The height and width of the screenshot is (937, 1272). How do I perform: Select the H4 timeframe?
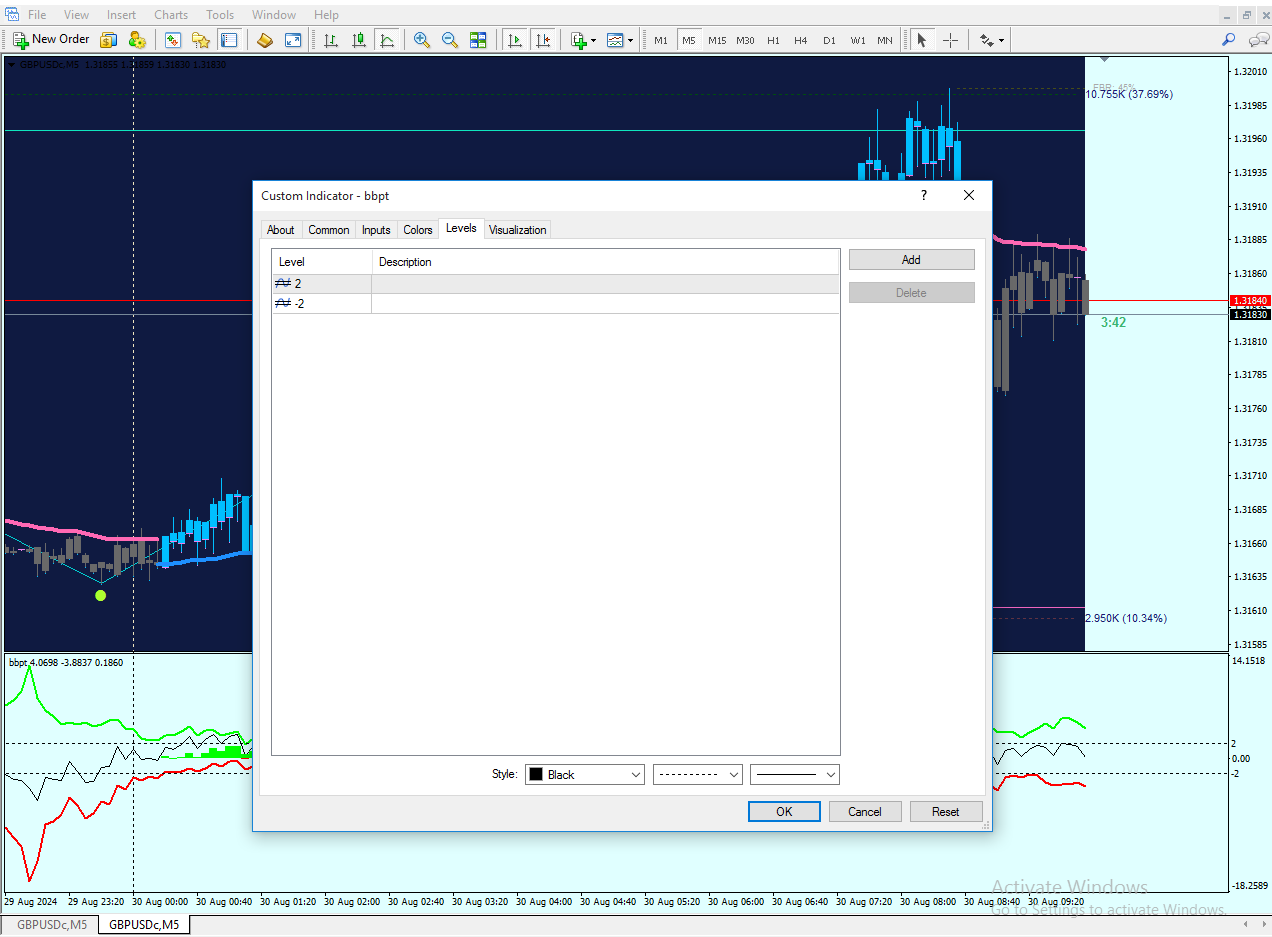801,41
